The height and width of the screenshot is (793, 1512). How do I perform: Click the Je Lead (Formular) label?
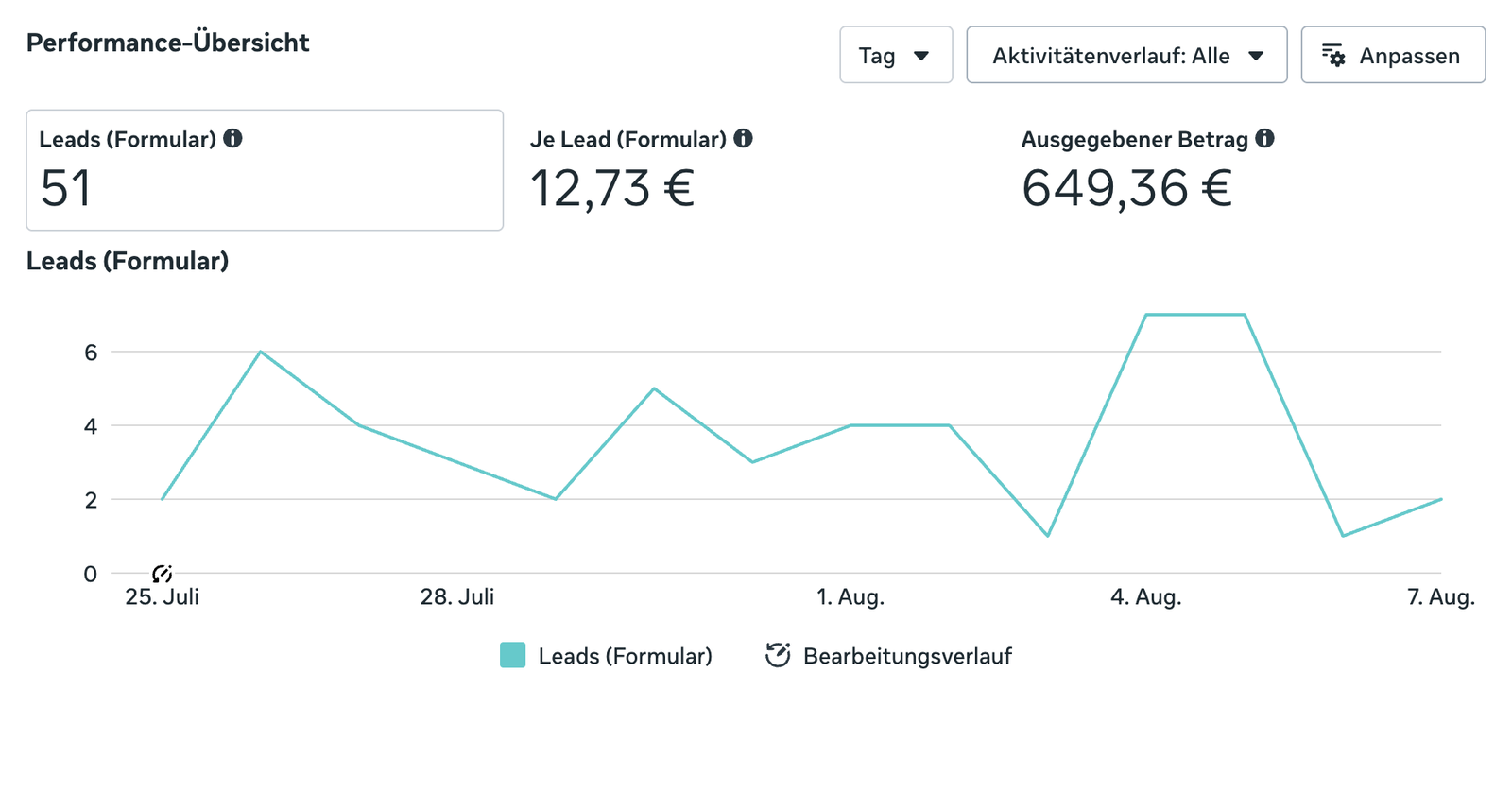coord(628,140)
